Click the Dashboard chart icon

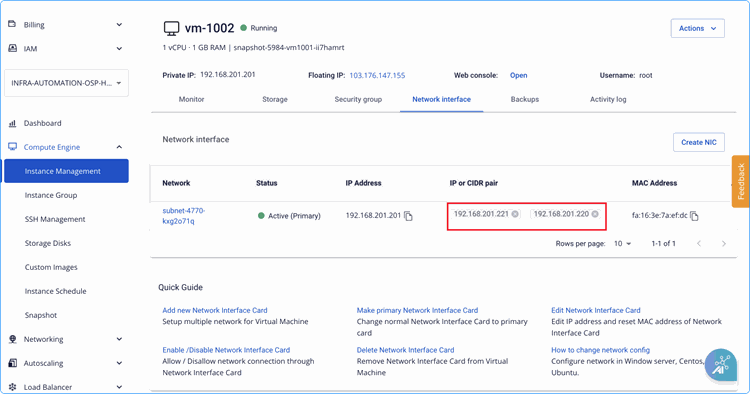coord(12,123)
